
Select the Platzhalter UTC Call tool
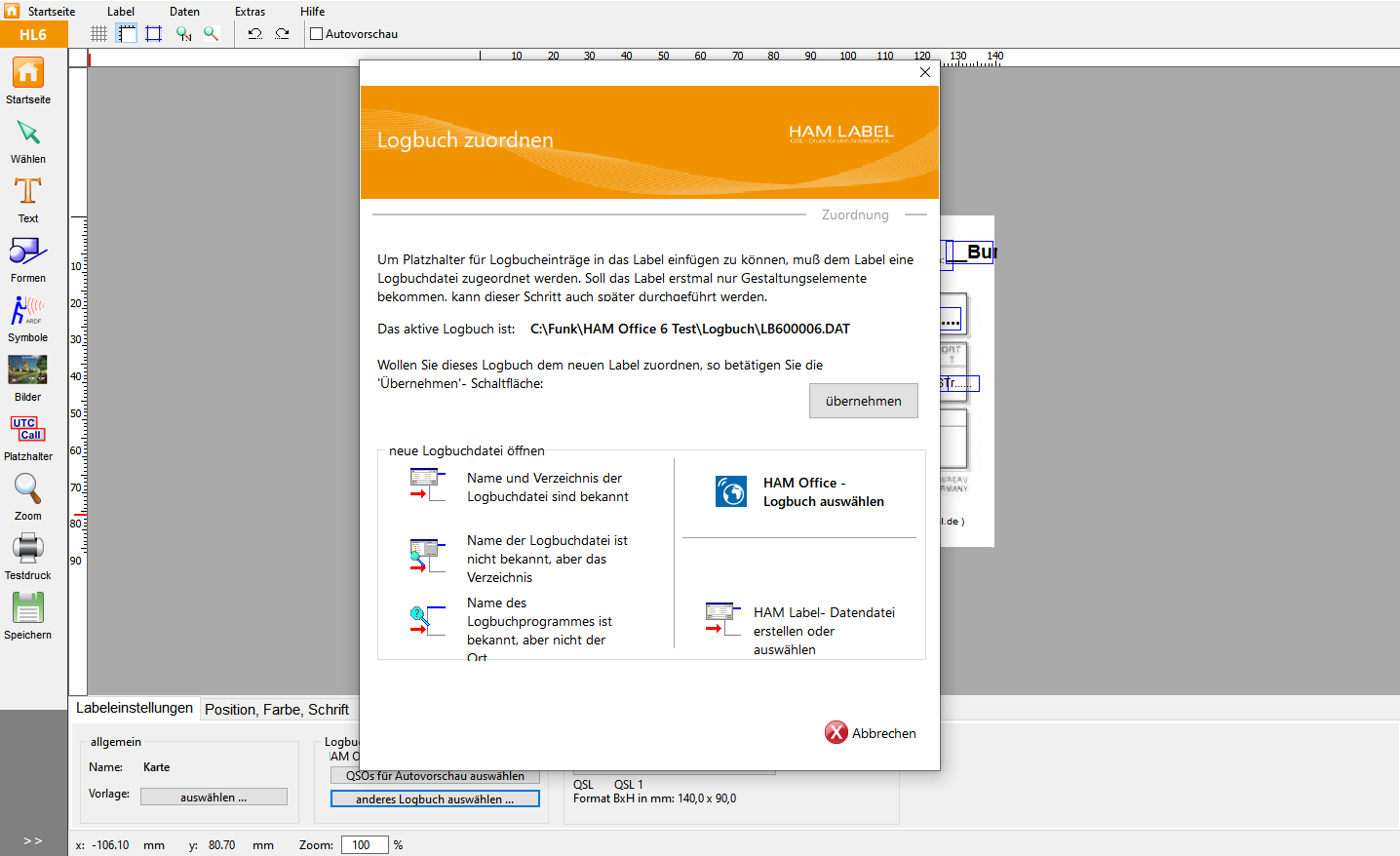(x=28, y=429)
